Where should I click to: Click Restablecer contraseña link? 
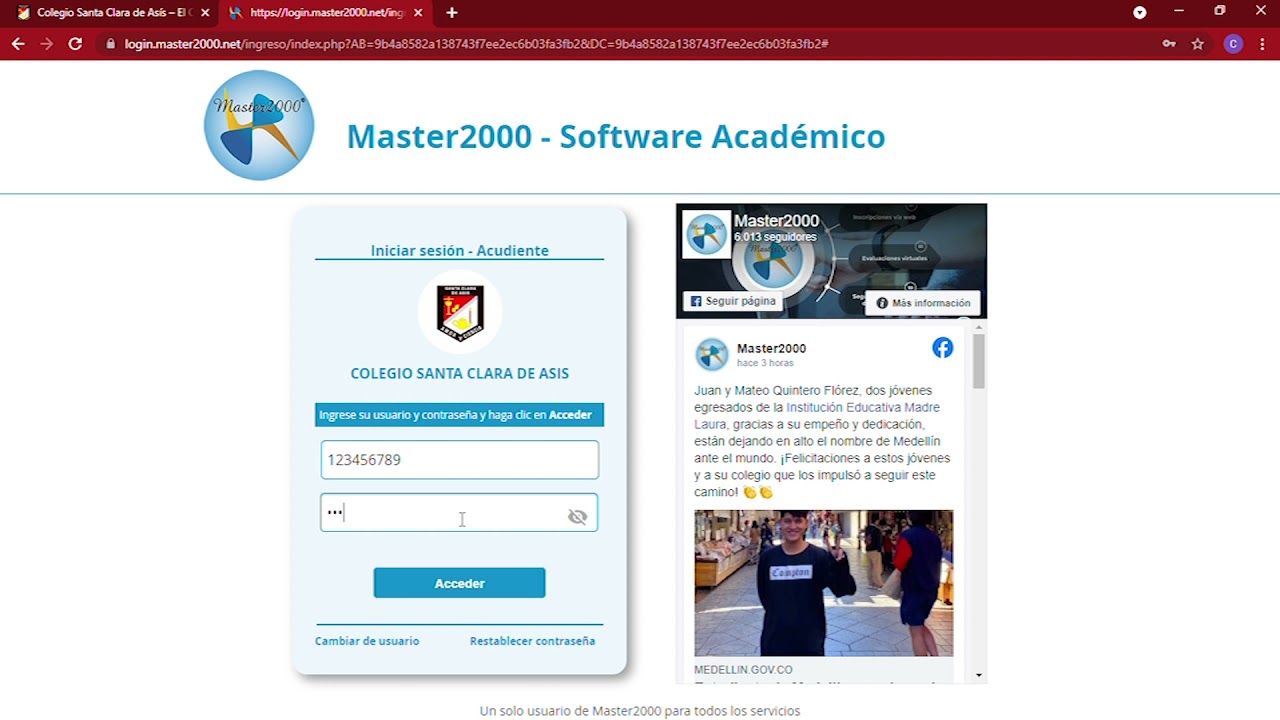532,641
